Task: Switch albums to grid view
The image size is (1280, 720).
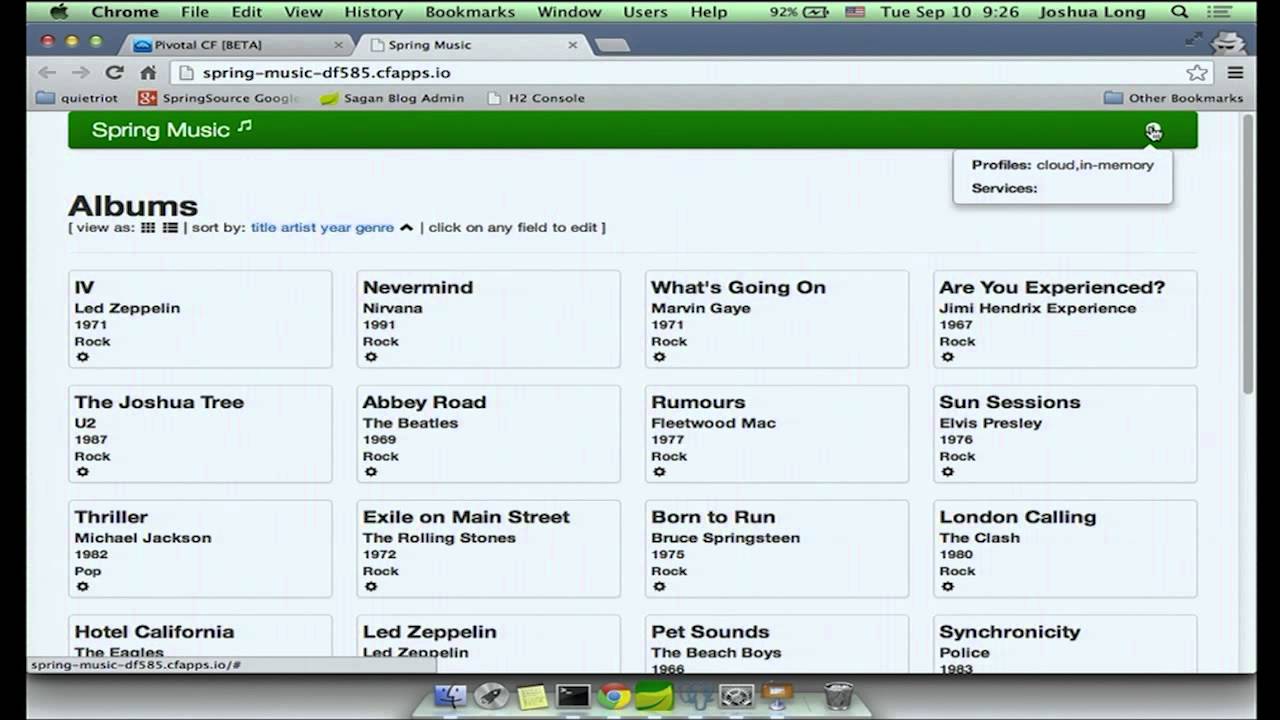Action: (x=148, y=228)
